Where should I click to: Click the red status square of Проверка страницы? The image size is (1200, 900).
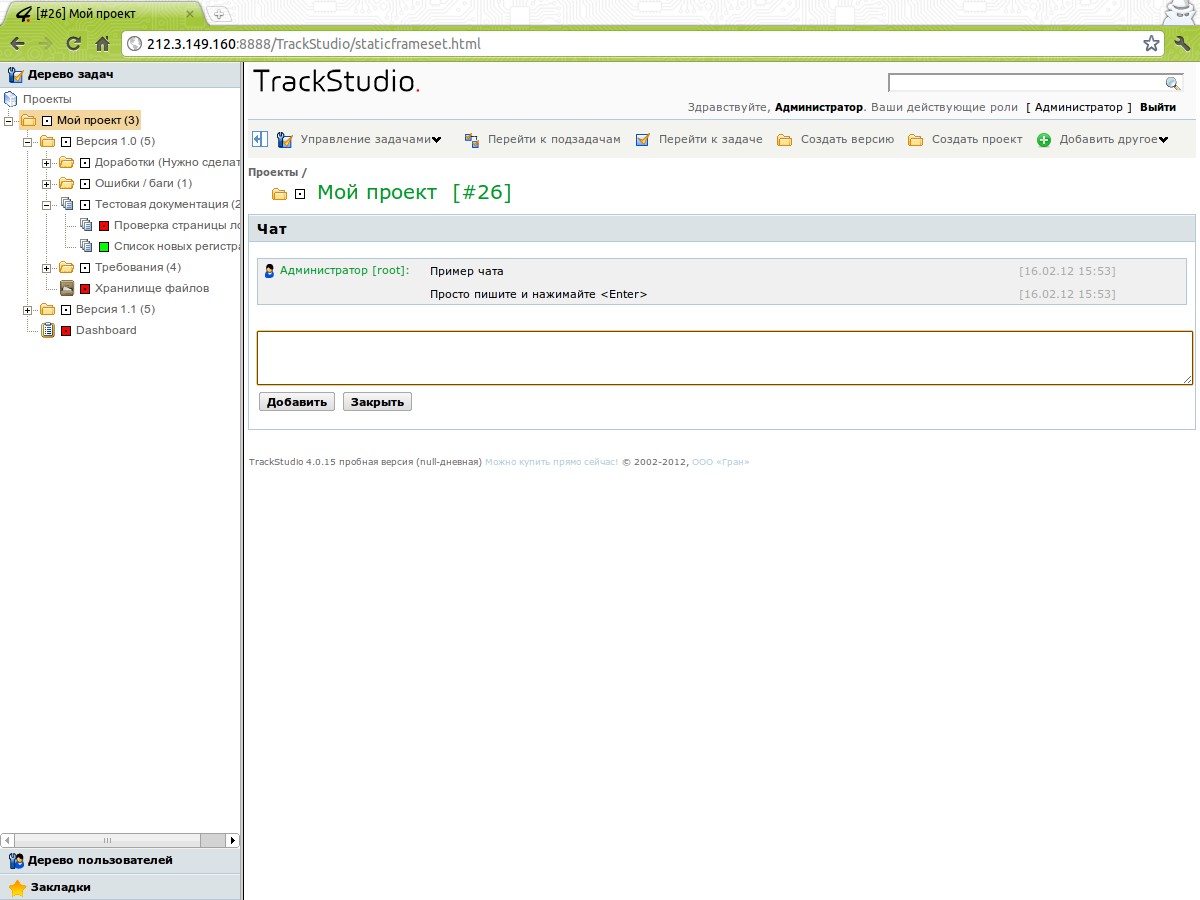[x=104, y=226]
